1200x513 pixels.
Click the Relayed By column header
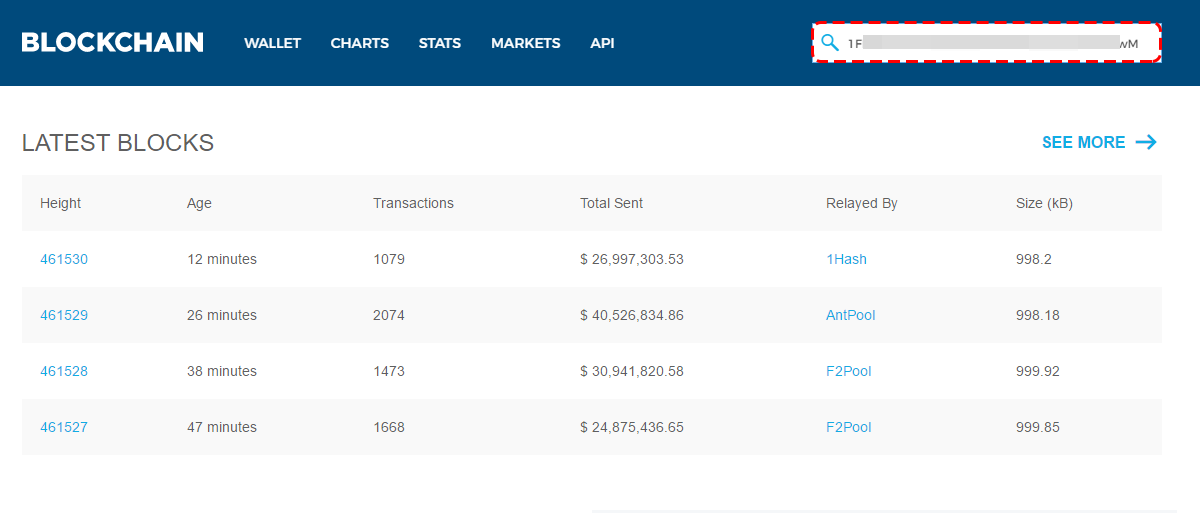[x=861, y=203]
